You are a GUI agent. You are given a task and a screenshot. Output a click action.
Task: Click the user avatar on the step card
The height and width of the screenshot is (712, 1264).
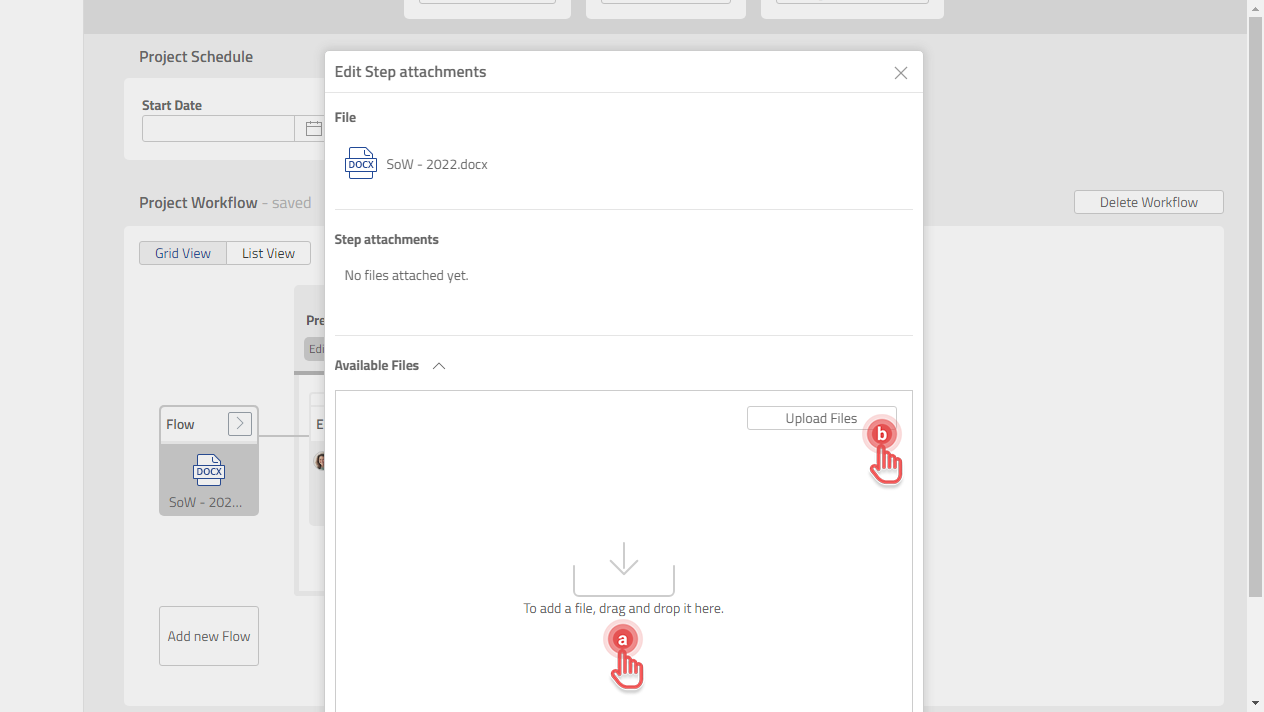coord(322,461)
